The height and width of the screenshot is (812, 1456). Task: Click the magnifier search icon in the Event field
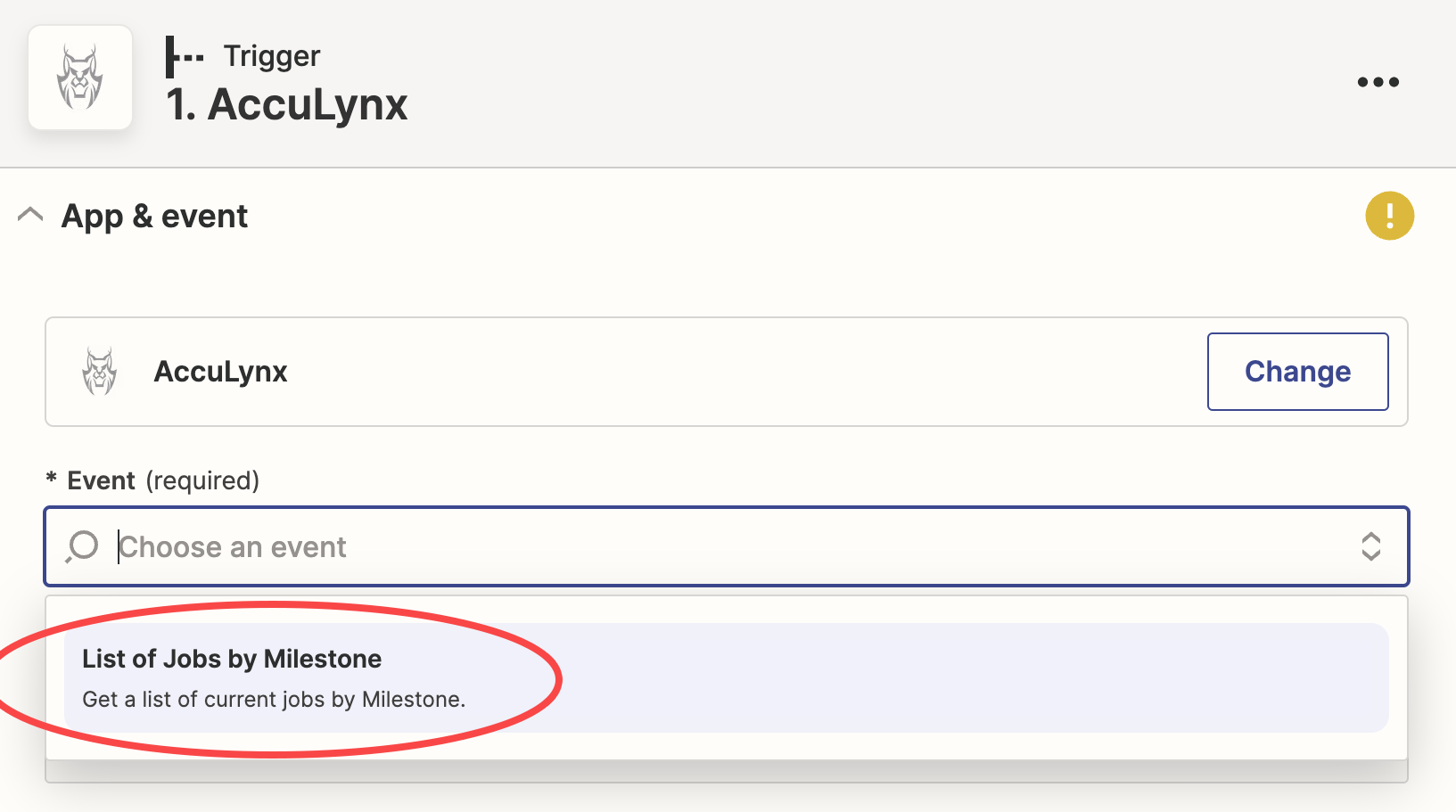coord(82,546)
